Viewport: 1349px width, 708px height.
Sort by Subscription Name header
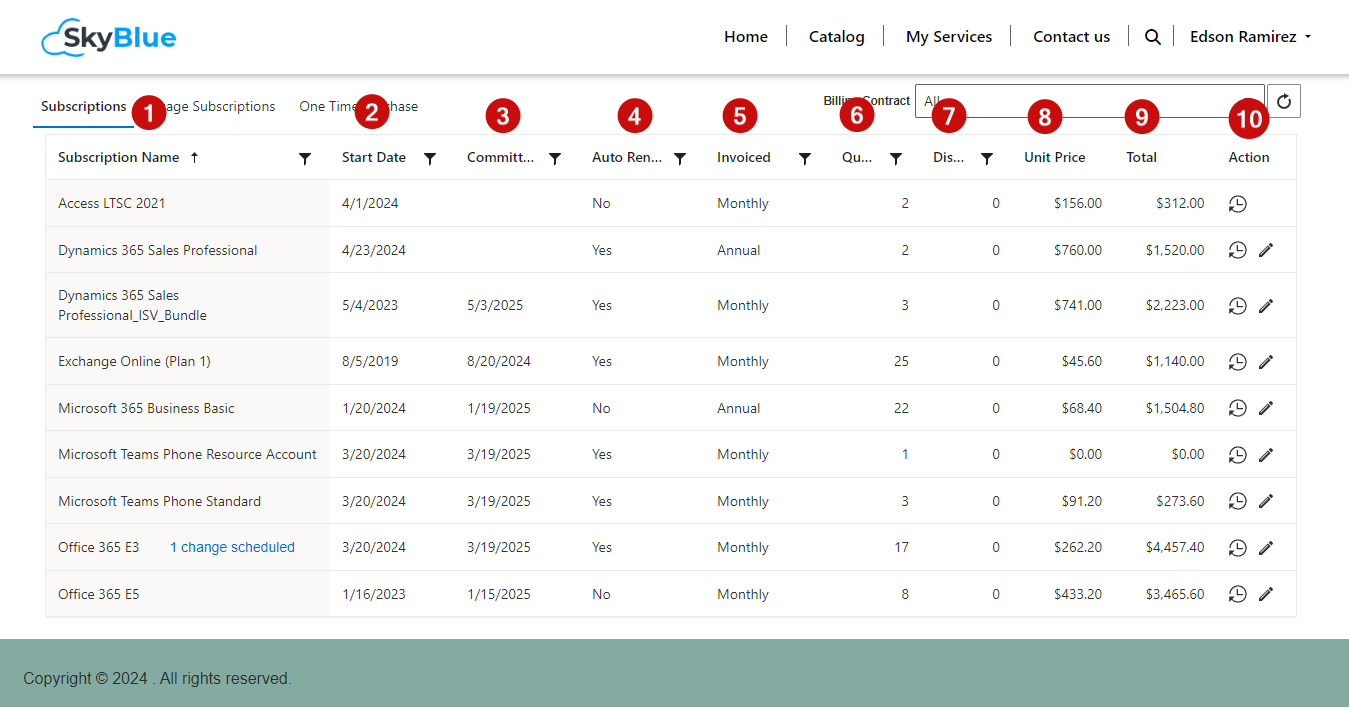click(x=119, y=158)
